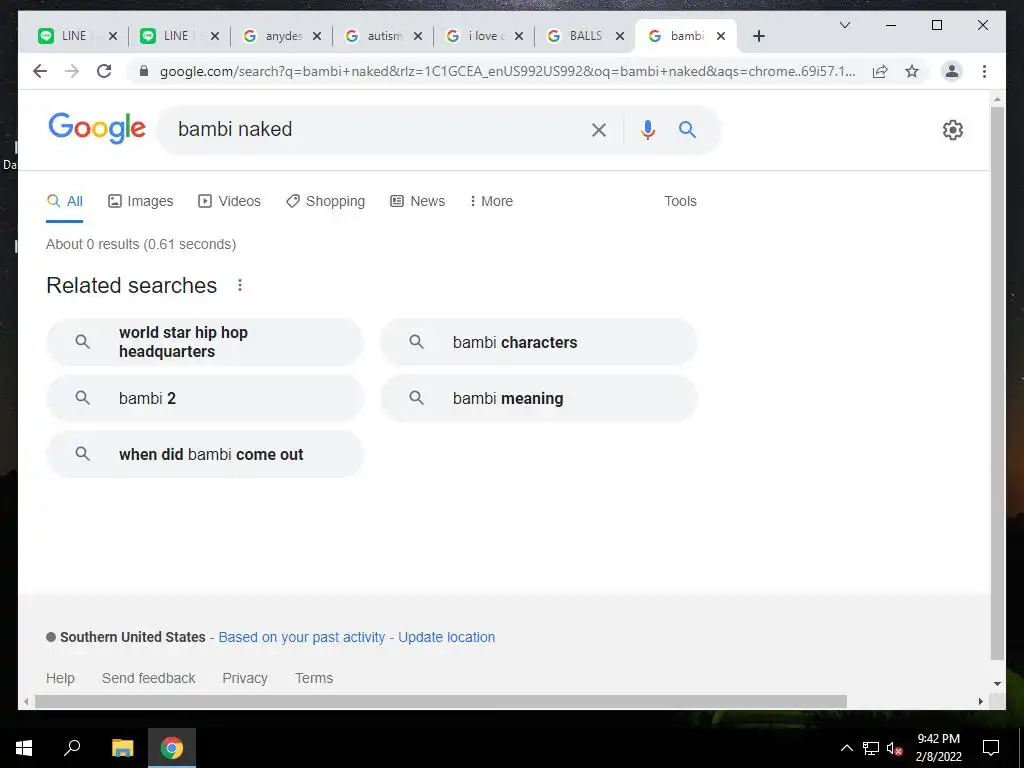Search 'world star hip hop headquarters'
This screenshot has height=768, width=1024.
tap(205, 342)
